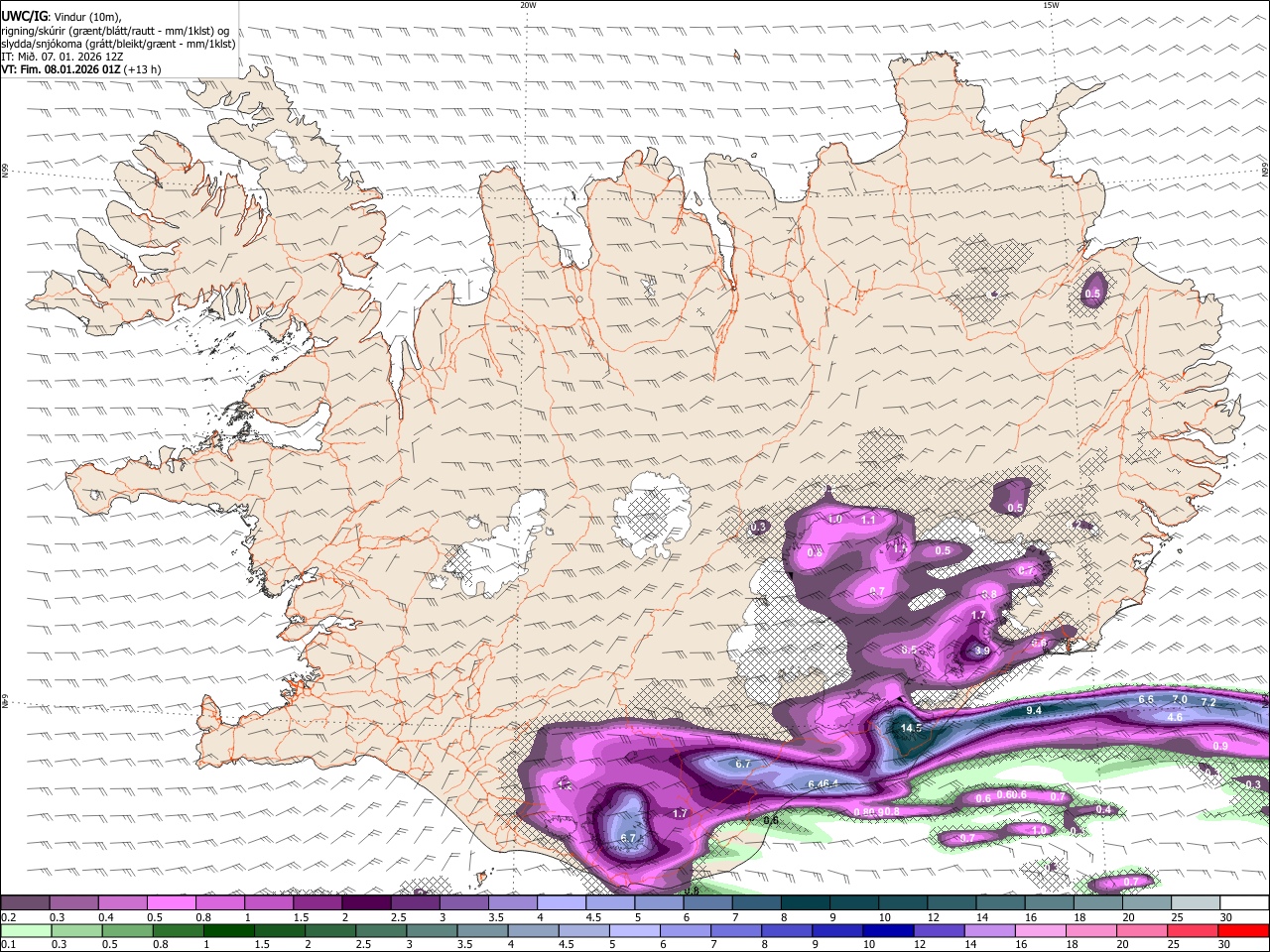The height and width of the screenshot is (952, 1270).
Task: Pick the upper scale dark teal swatch between 8 and 9
Action: [x=805, y=903]
